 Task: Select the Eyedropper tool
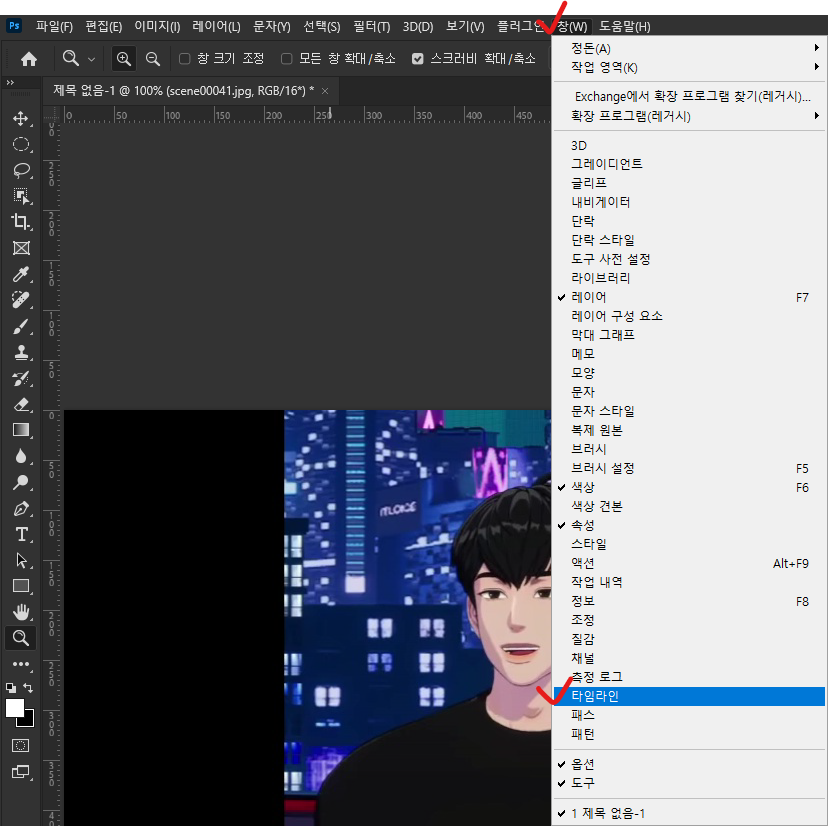[21, 274]
